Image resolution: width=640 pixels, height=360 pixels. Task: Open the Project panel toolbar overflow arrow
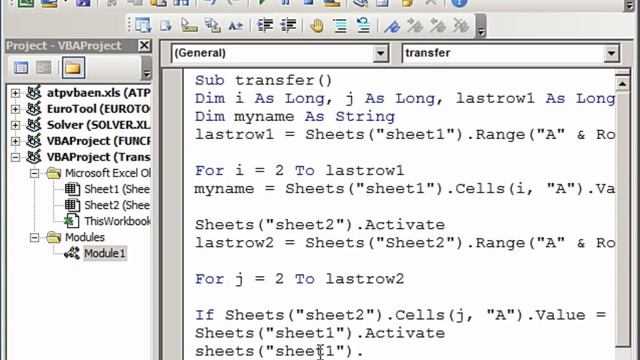[147, 68]
